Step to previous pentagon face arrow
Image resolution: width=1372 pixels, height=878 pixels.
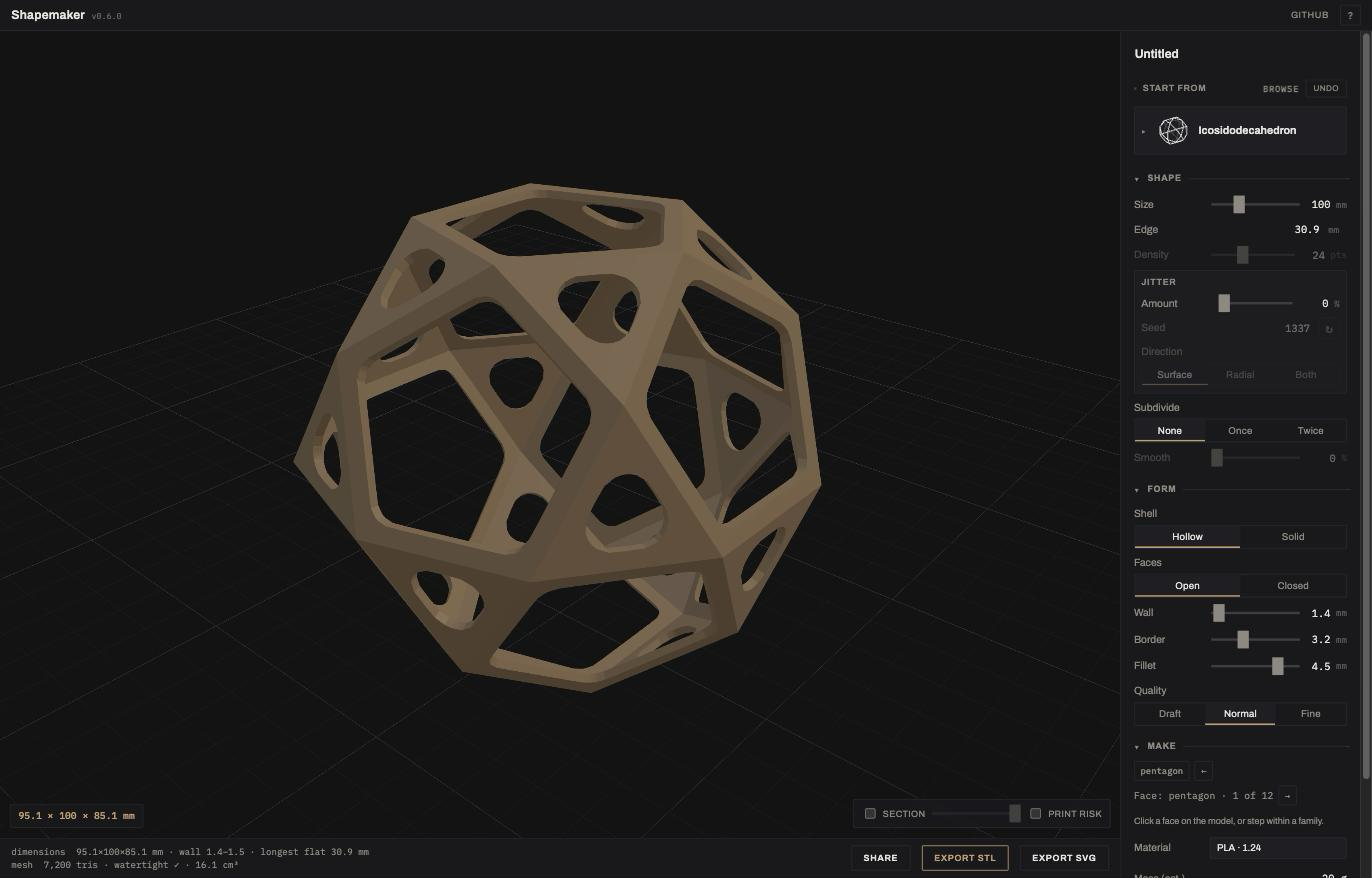(1203, 771)
